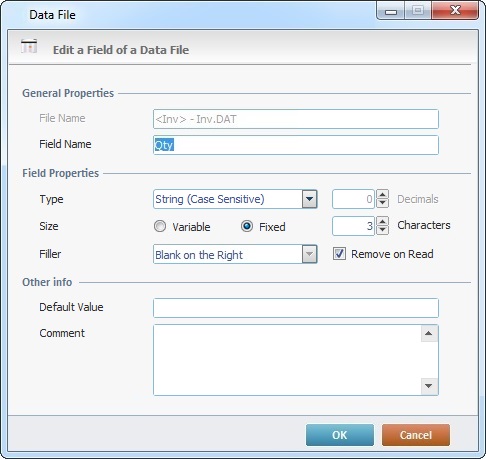Minimize the Data File window
This screenshot has width=486, height=459.
click(391, 11)
